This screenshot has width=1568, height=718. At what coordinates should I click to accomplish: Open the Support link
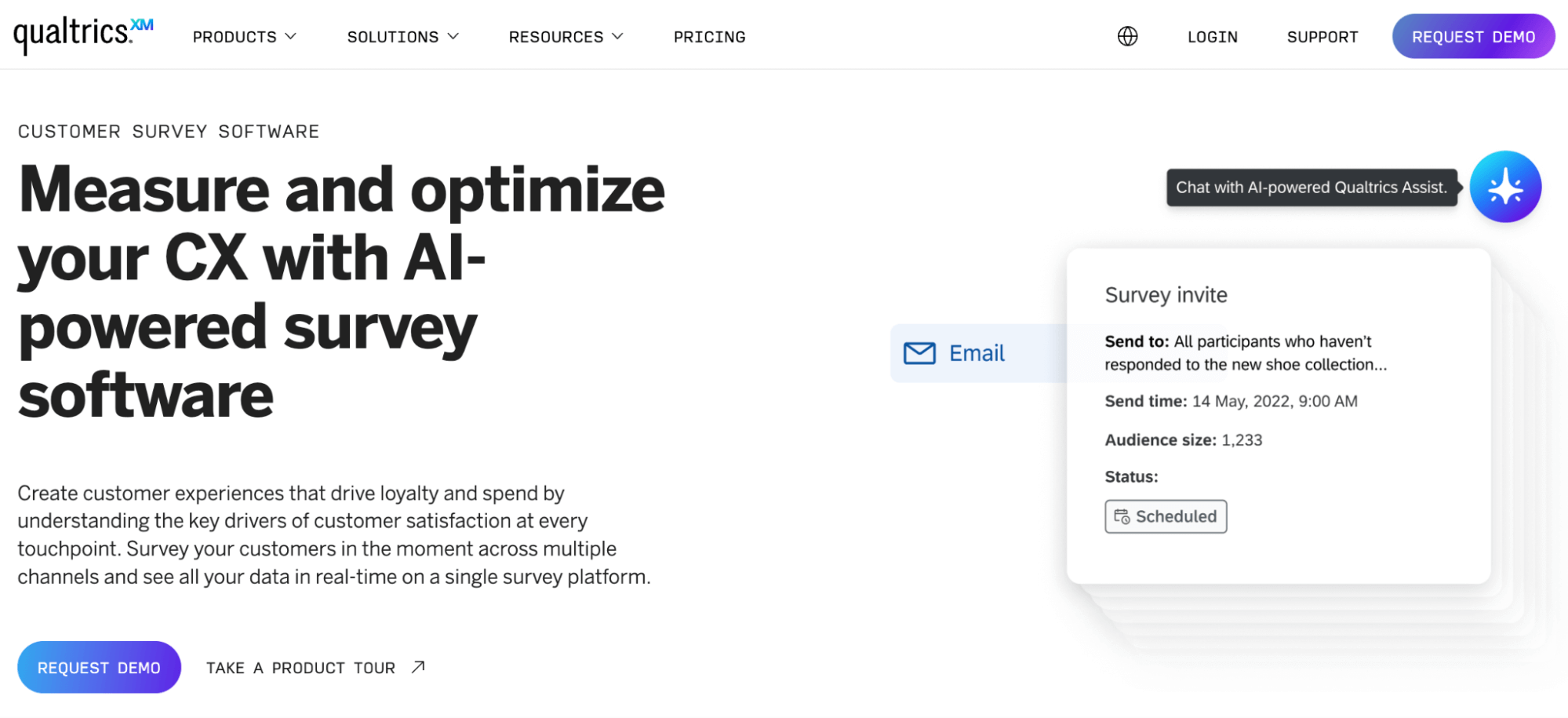pos(1322,37)
